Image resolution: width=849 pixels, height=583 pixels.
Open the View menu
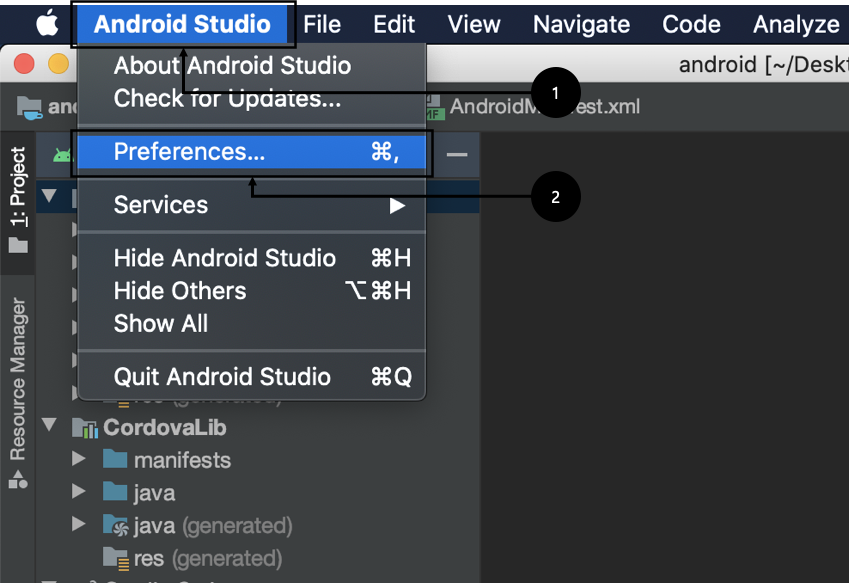pos(474,24)
